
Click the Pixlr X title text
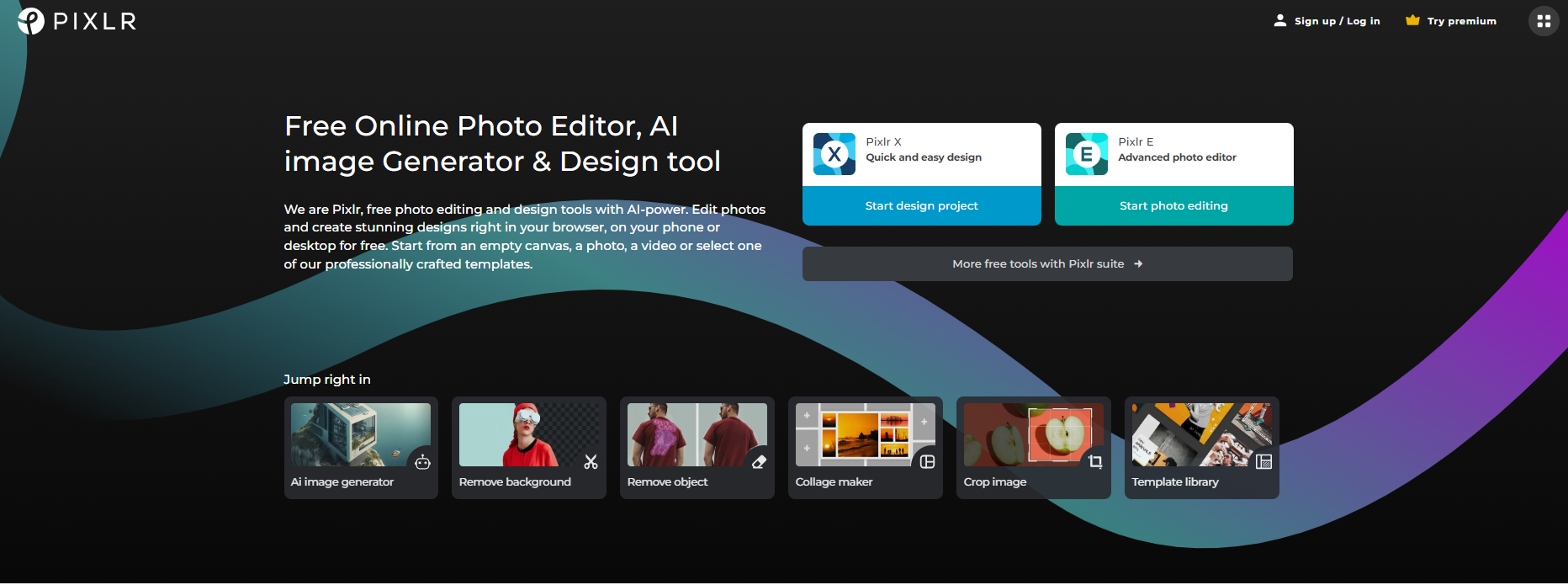pos(883,142)
